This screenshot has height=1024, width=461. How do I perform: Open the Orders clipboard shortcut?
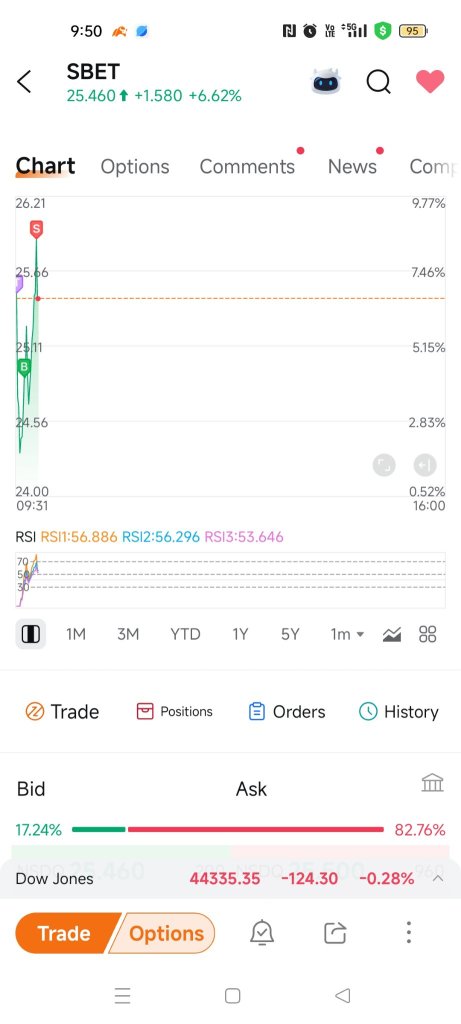pyautogui.click(x=287, y=712)
